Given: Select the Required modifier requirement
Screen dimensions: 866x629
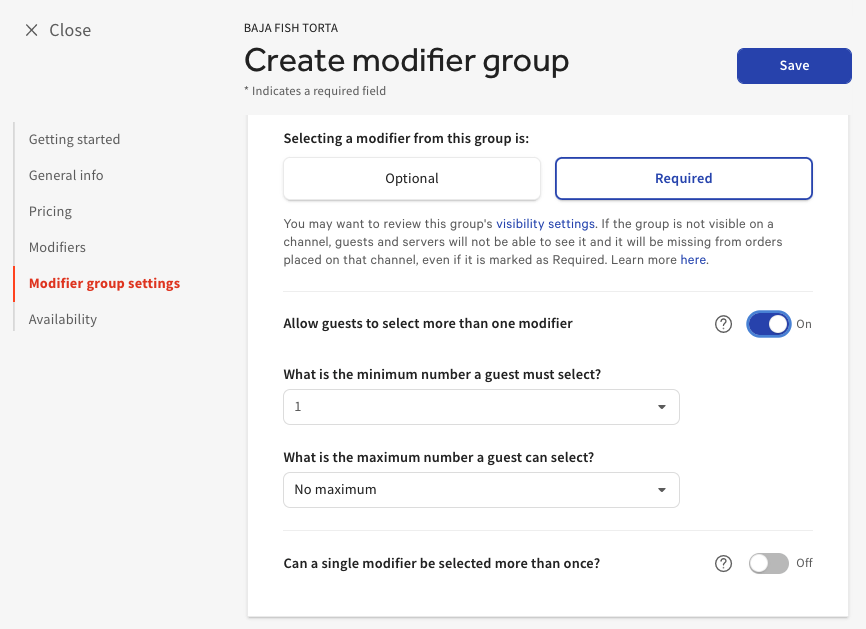Looking at the screenshot, I should (683, 179).
